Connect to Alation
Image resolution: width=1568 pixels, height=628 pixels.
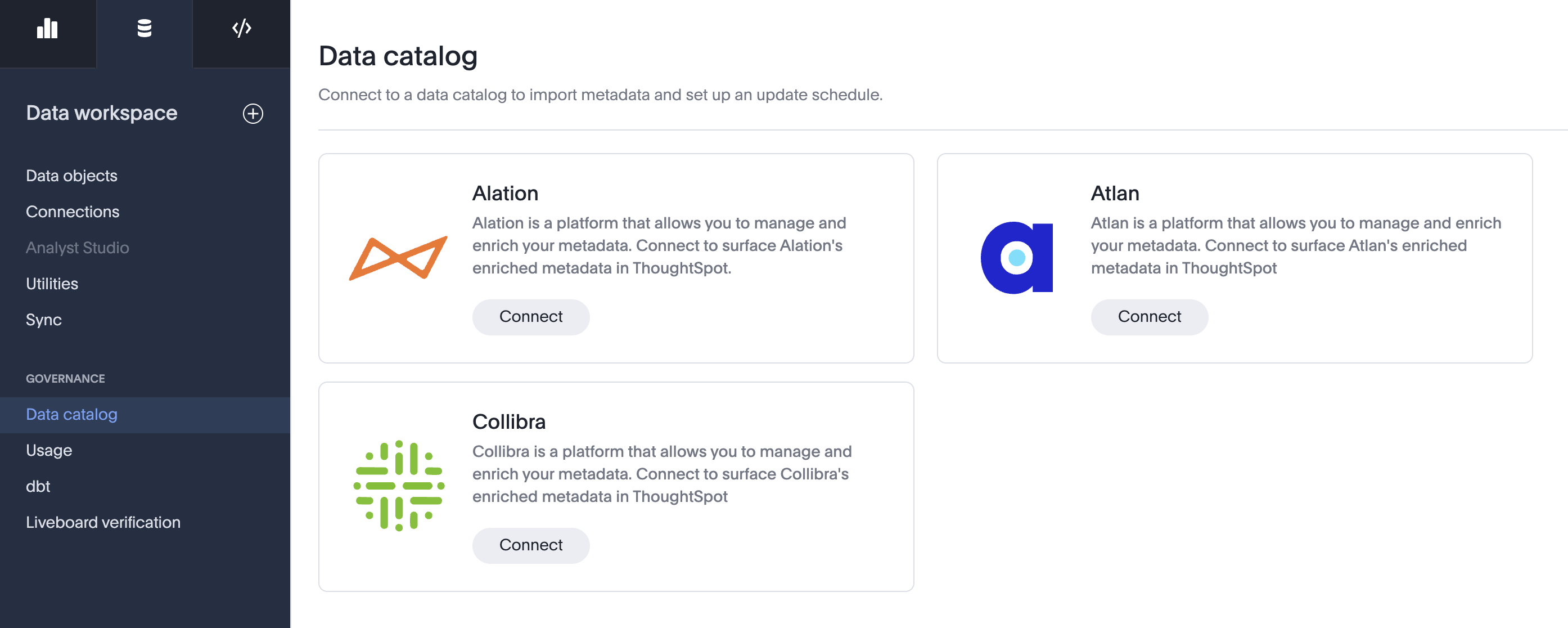pos(531,317)
